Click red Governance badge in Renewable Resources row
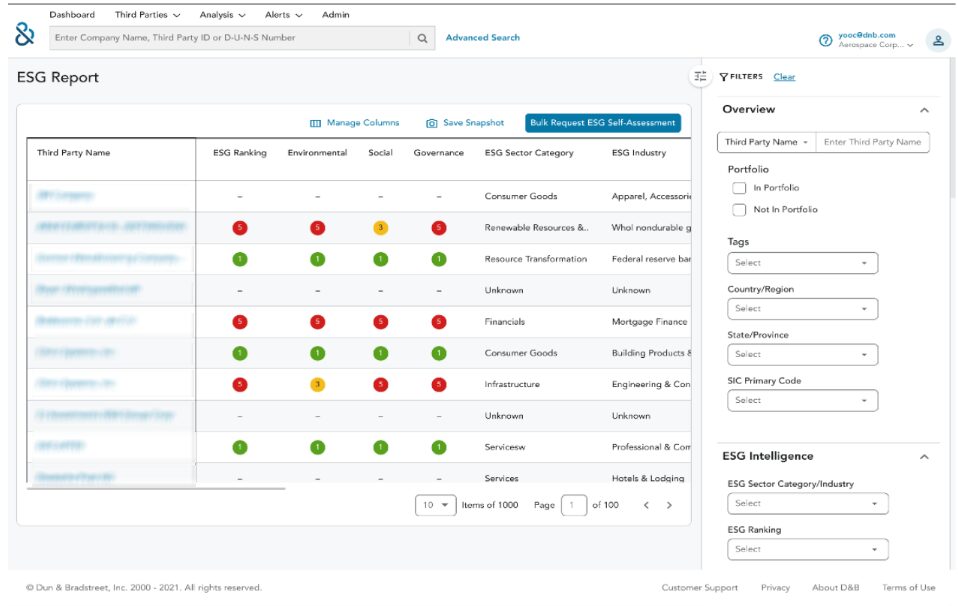958x606 pixels. pos(439,228)
